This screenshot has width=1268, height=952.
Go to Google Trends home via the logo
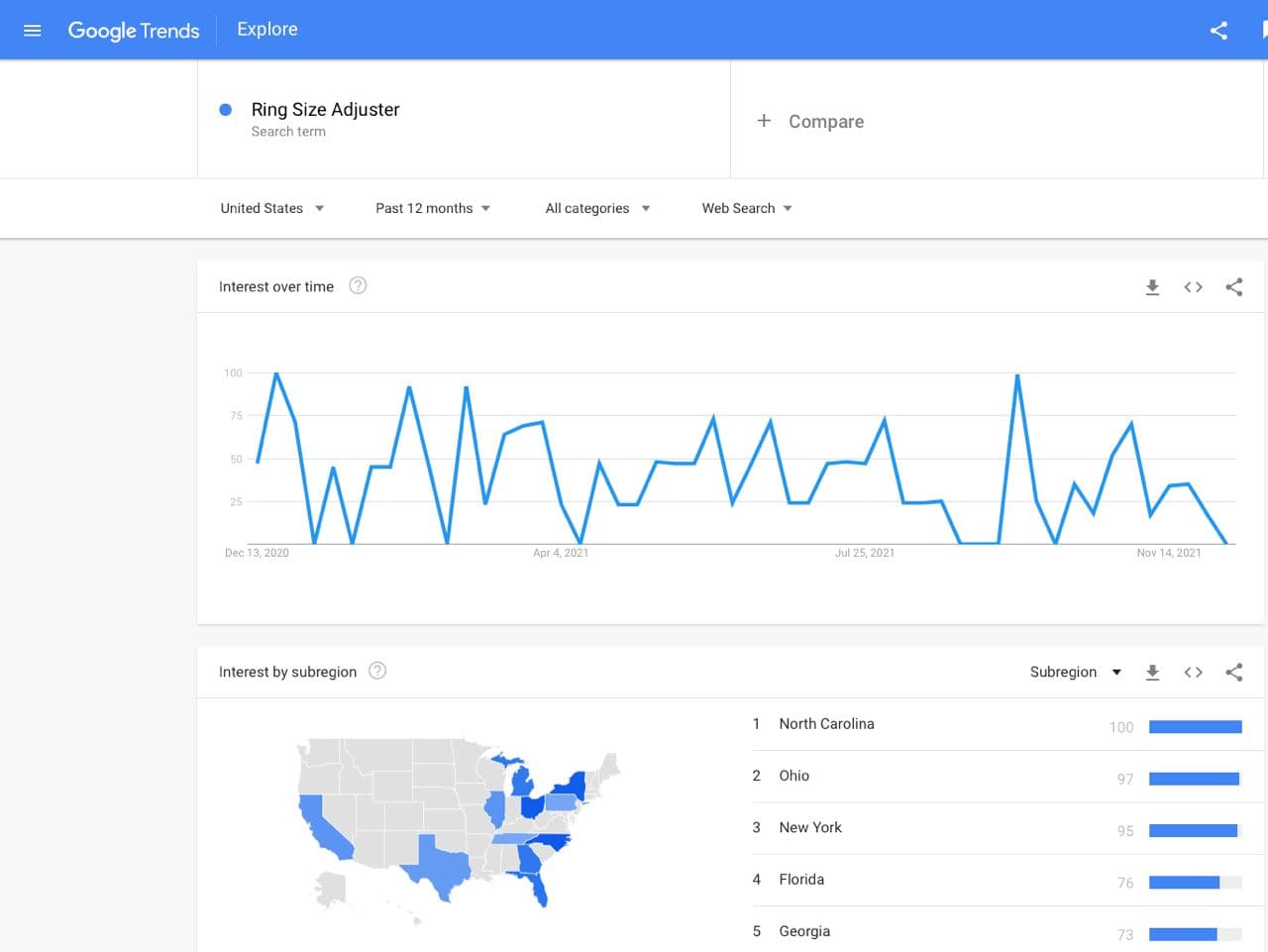(x=133, y=30)
